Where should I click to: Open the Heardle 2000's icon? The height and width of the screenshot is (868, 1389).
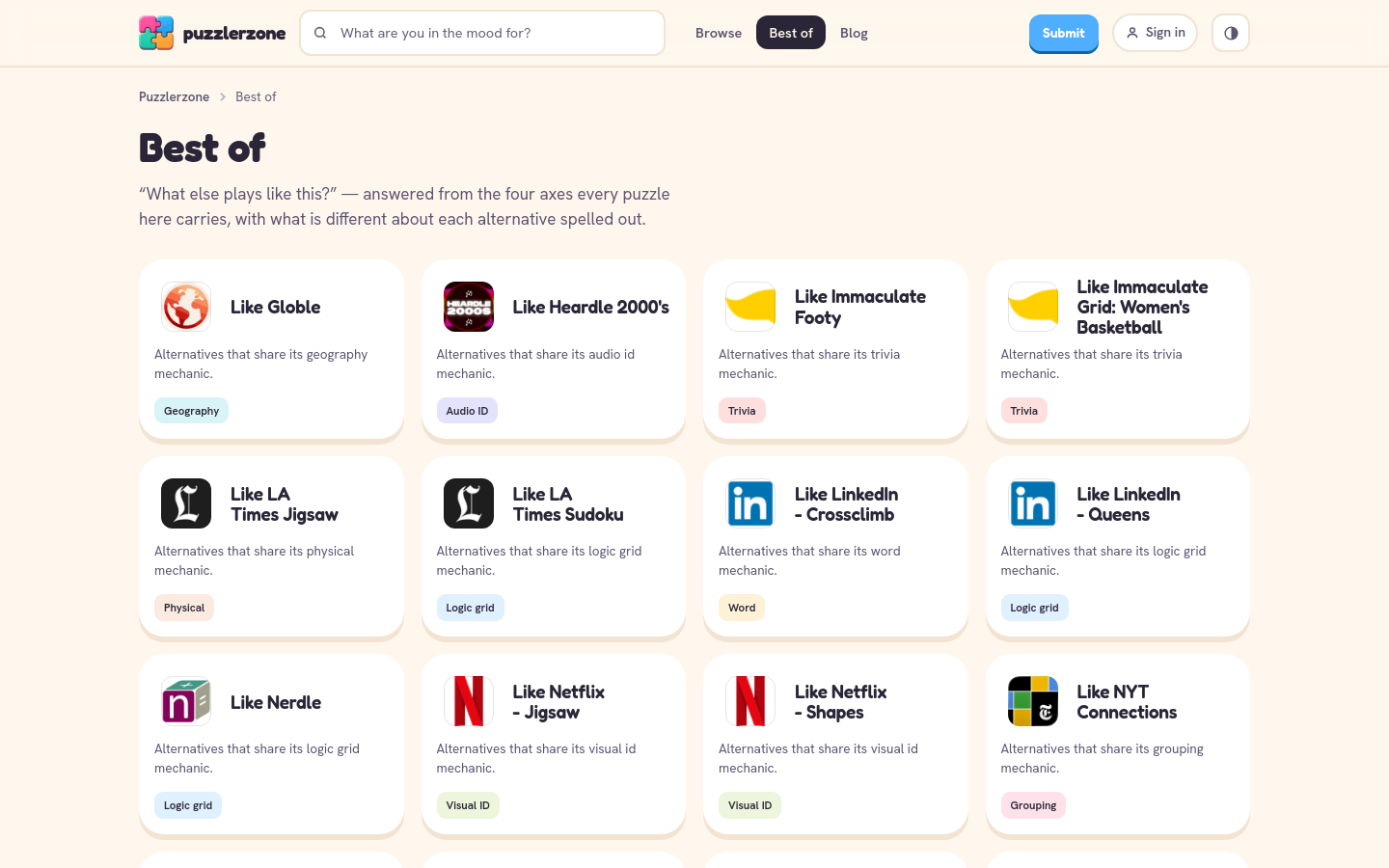pos(469,307)
